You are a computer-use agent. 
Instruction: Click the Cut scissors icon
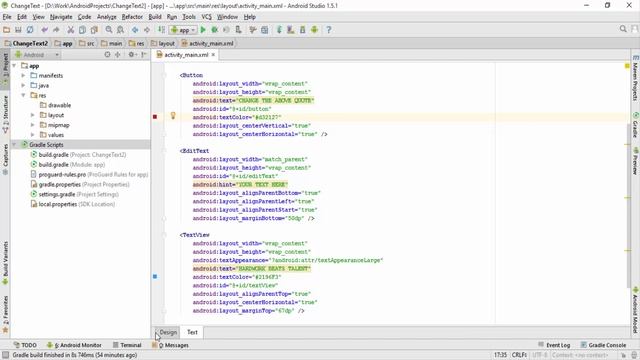[x=71, y=30]
